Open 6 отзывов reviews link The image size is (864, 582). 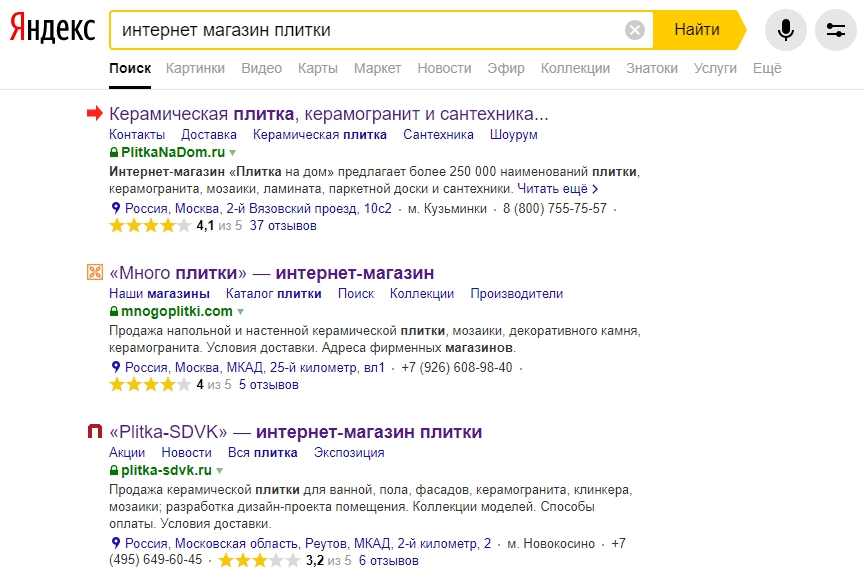(x=388, y=561)
